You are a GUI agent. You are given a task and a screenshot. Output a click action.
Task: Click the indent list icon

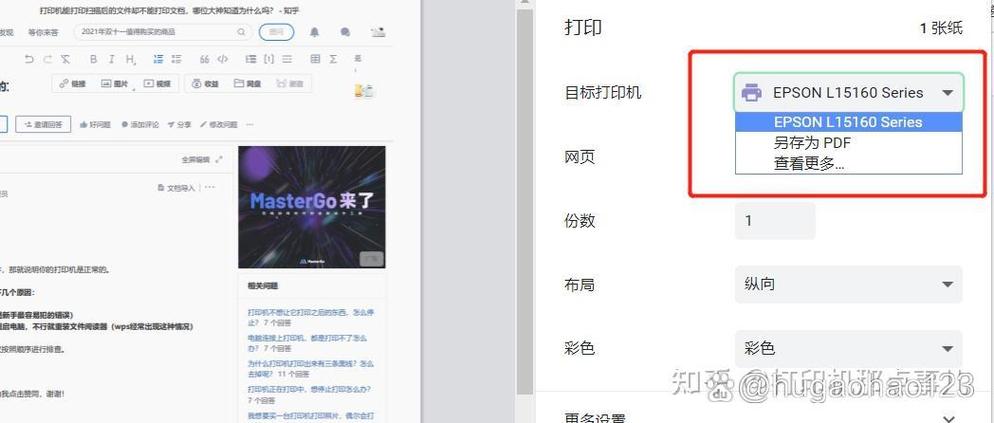250,59
